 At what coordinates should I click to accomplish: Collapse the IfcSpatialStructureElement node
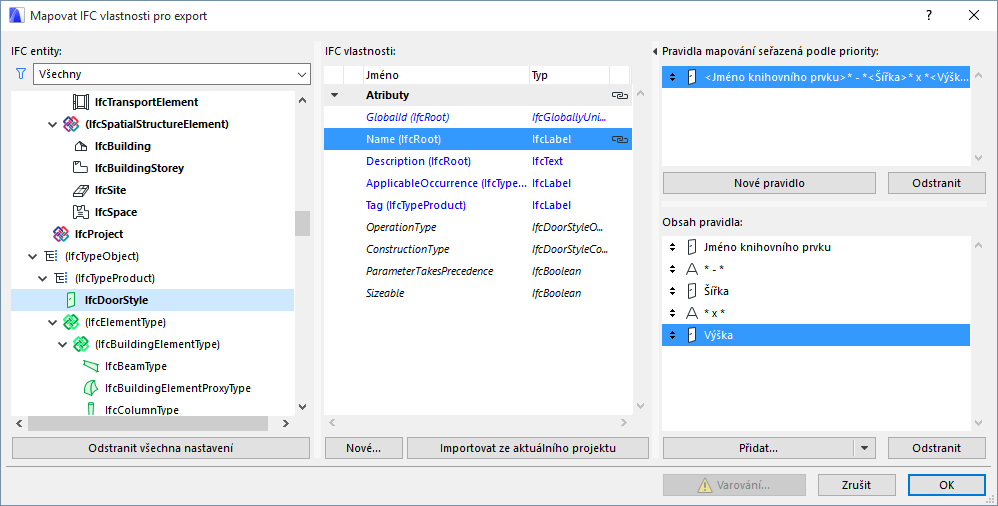[x=52, y=124]
